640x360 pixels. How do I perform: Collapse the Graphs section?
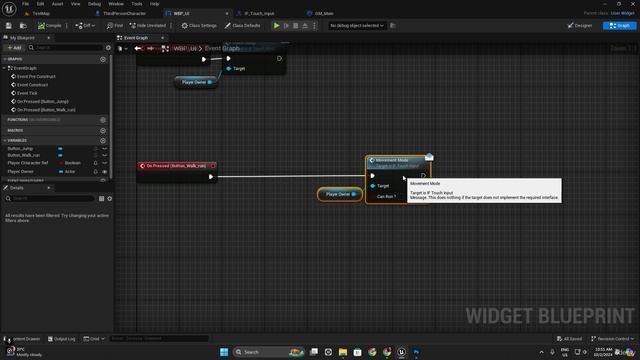tap(4, 59)
